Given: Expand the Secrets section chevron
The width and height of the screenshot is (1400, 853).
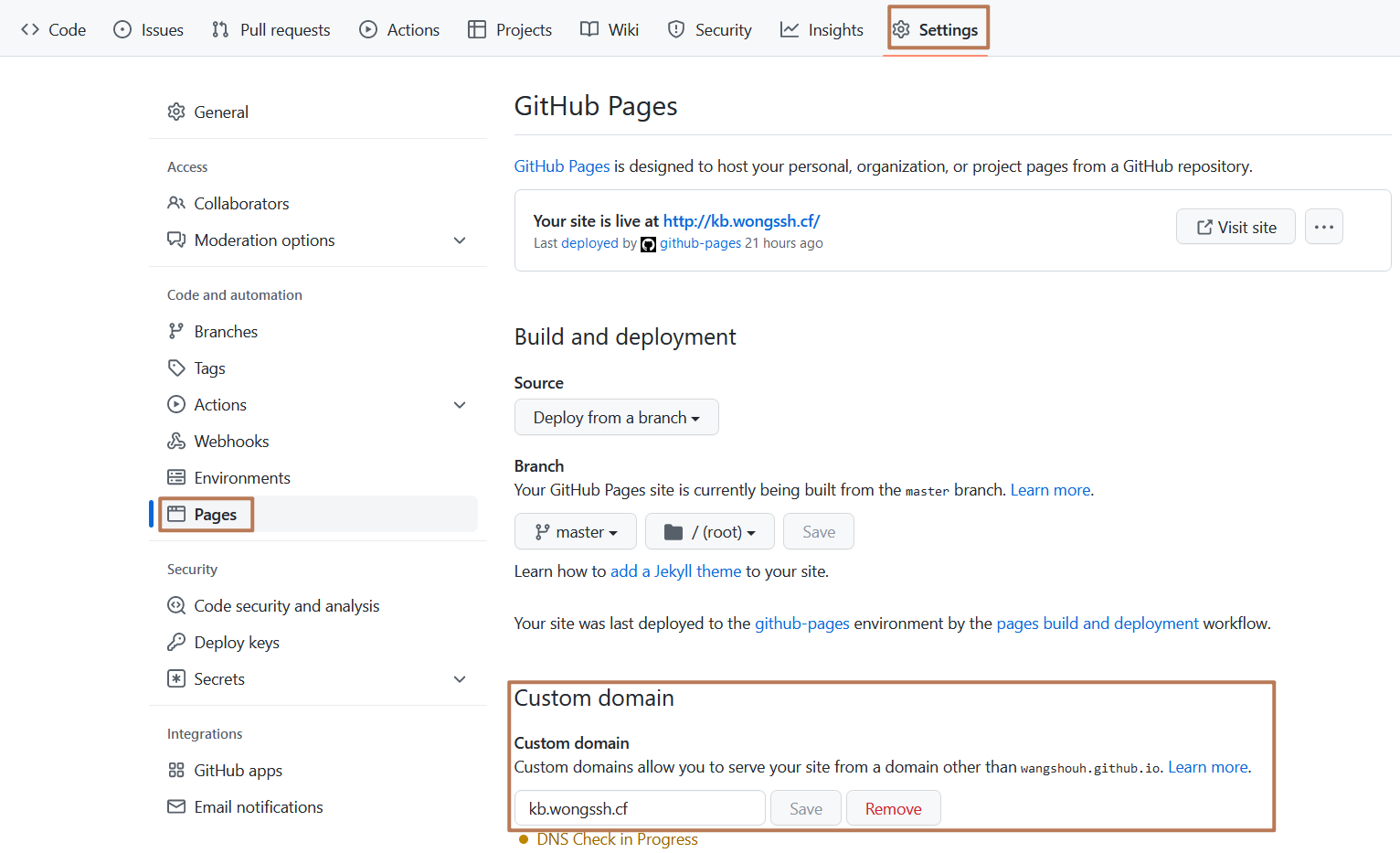Looking at the screenshot, I should tap(460, 678).
